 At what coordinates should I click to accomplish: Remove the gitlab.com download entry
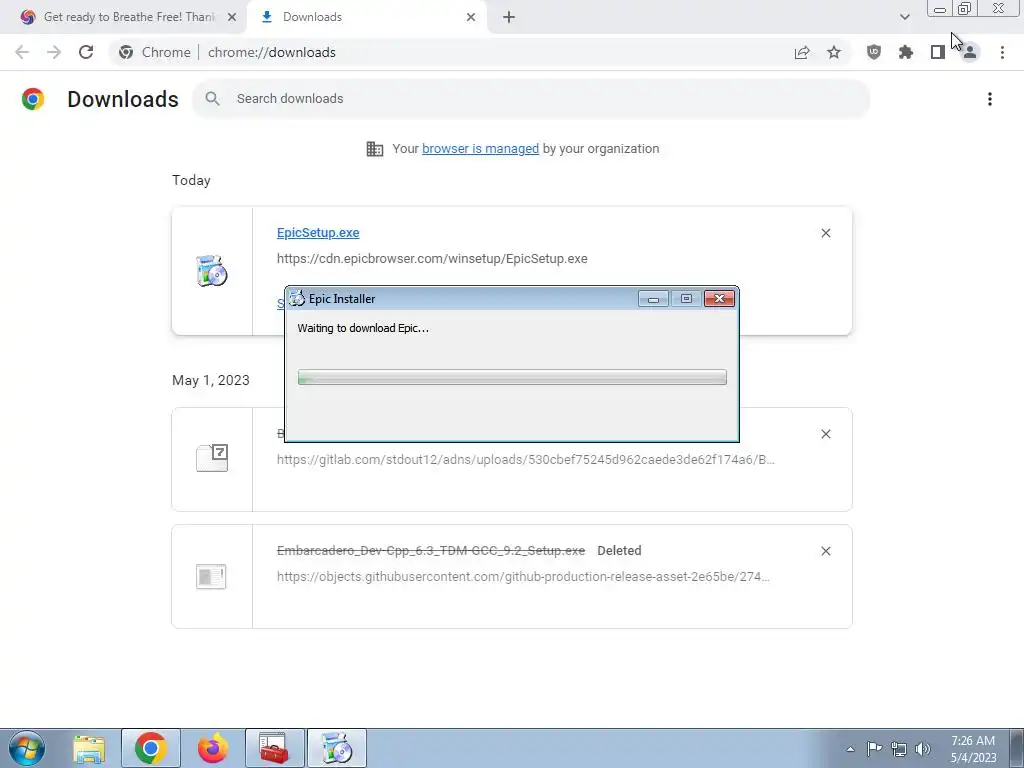click(x=826, y=434)
